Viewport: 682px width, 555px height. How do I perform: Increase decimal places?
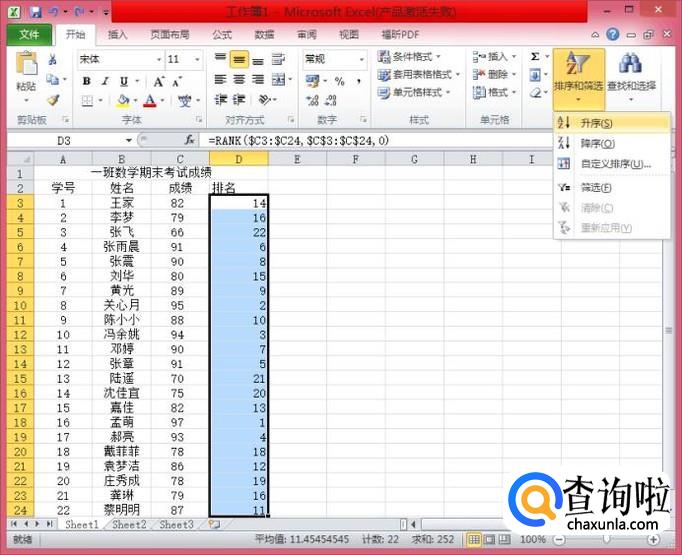(x=312, y=101)
